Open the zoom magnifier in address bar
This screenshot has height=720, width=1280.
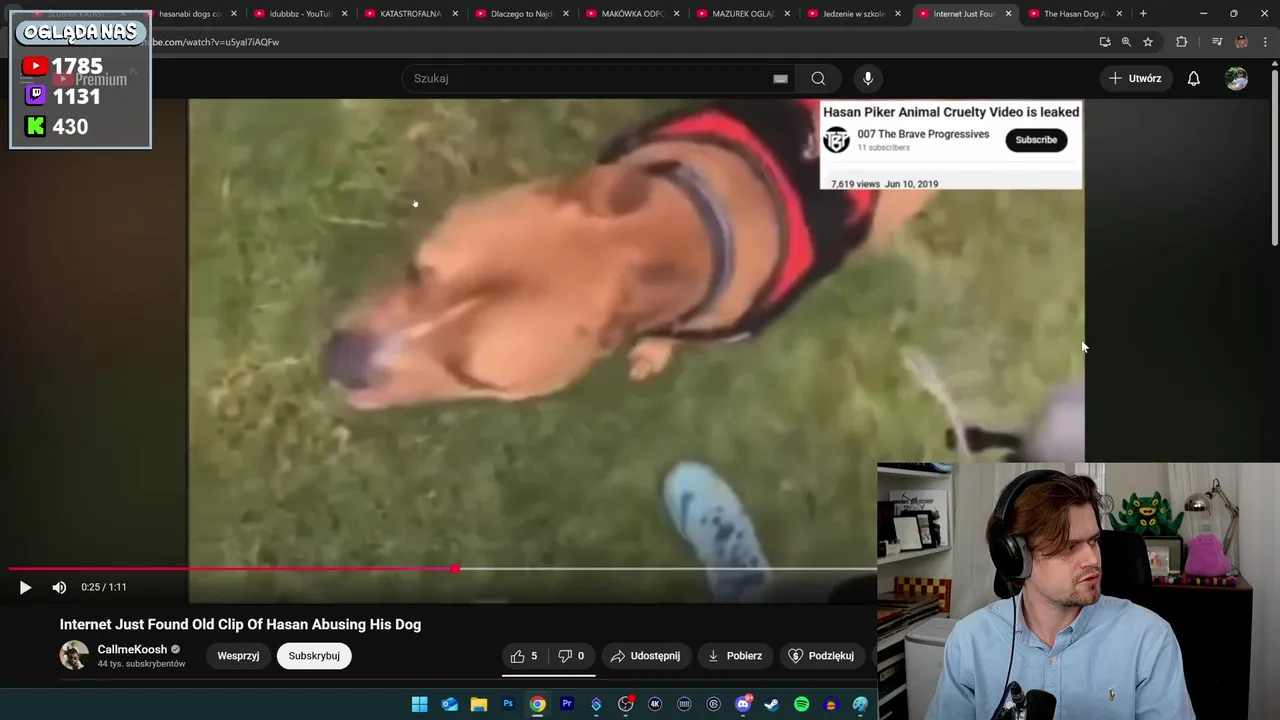(x=1126, y=42)
